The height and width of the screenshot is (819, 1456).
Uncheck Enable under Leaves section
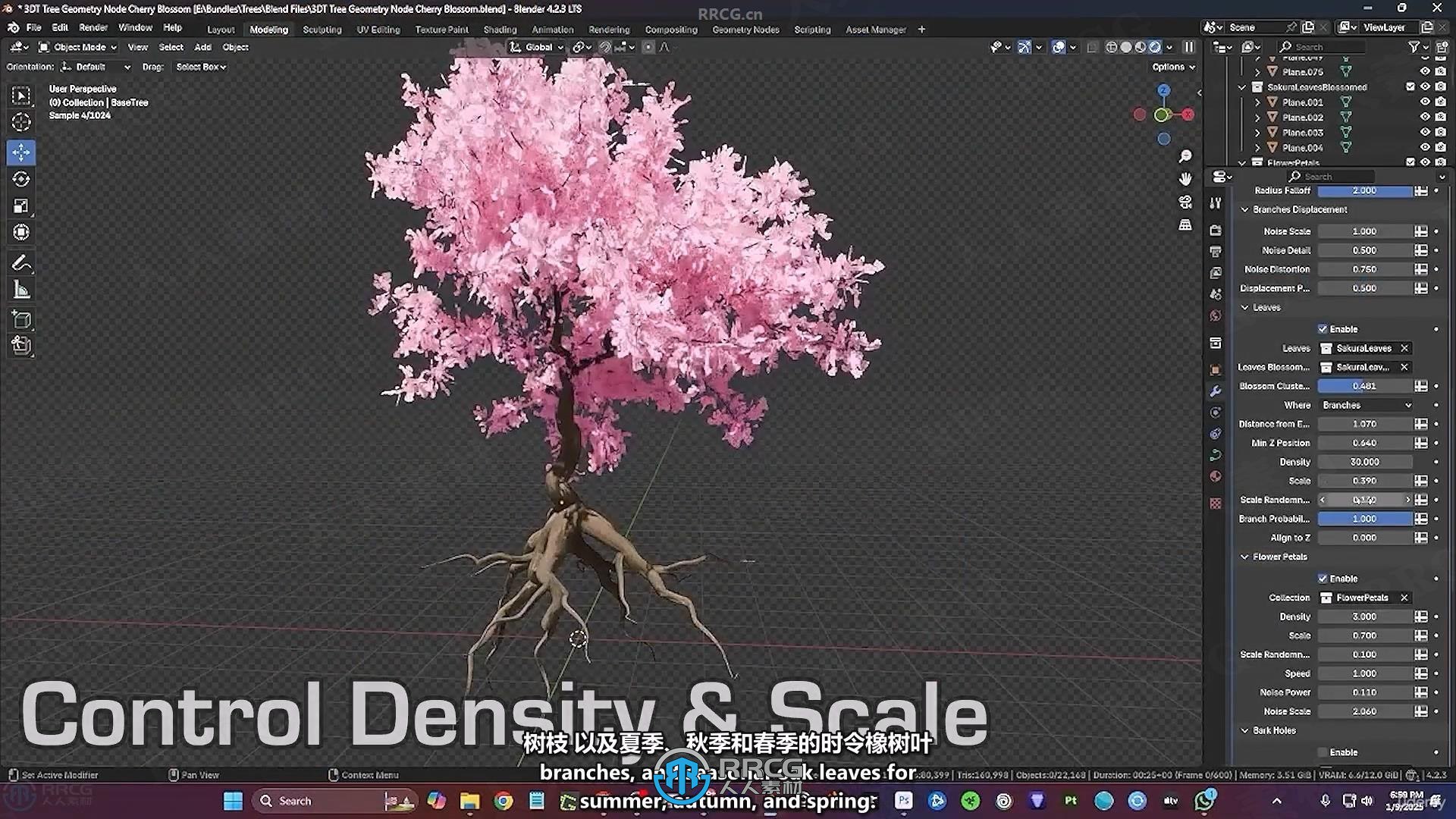click(1323, 329)
